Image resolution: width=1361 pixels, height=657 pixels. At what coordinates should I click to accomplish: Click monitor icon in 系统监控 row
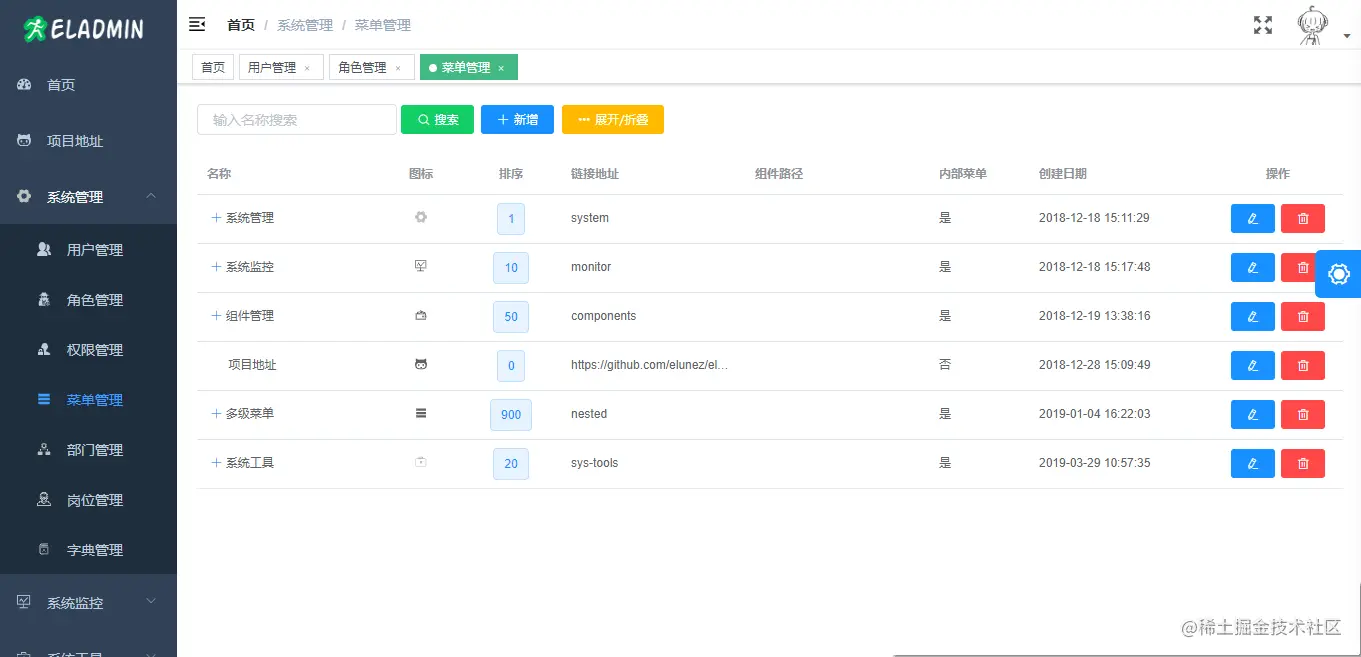point(421,266)
